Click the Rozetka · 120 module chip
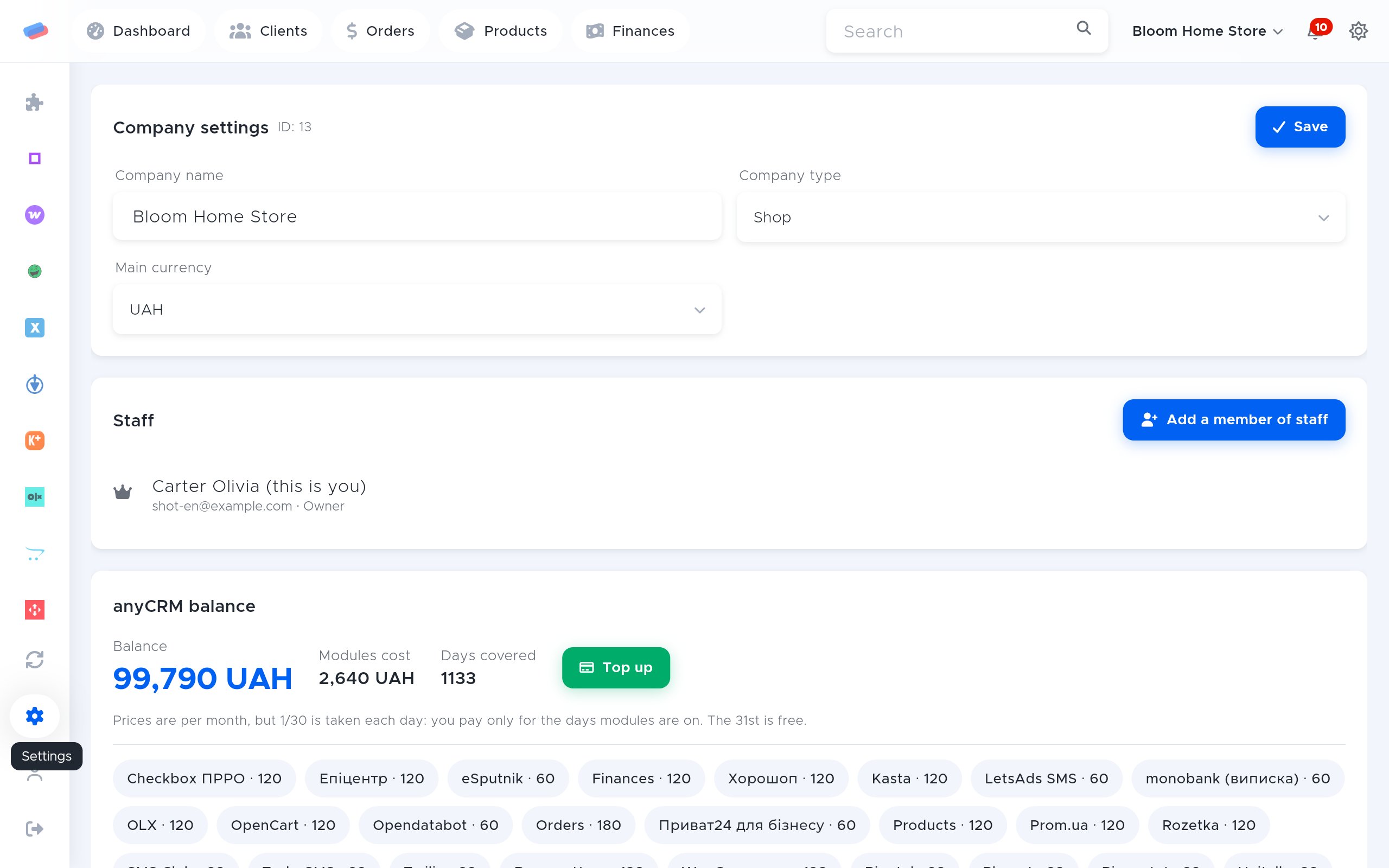 pos(1208,825)
